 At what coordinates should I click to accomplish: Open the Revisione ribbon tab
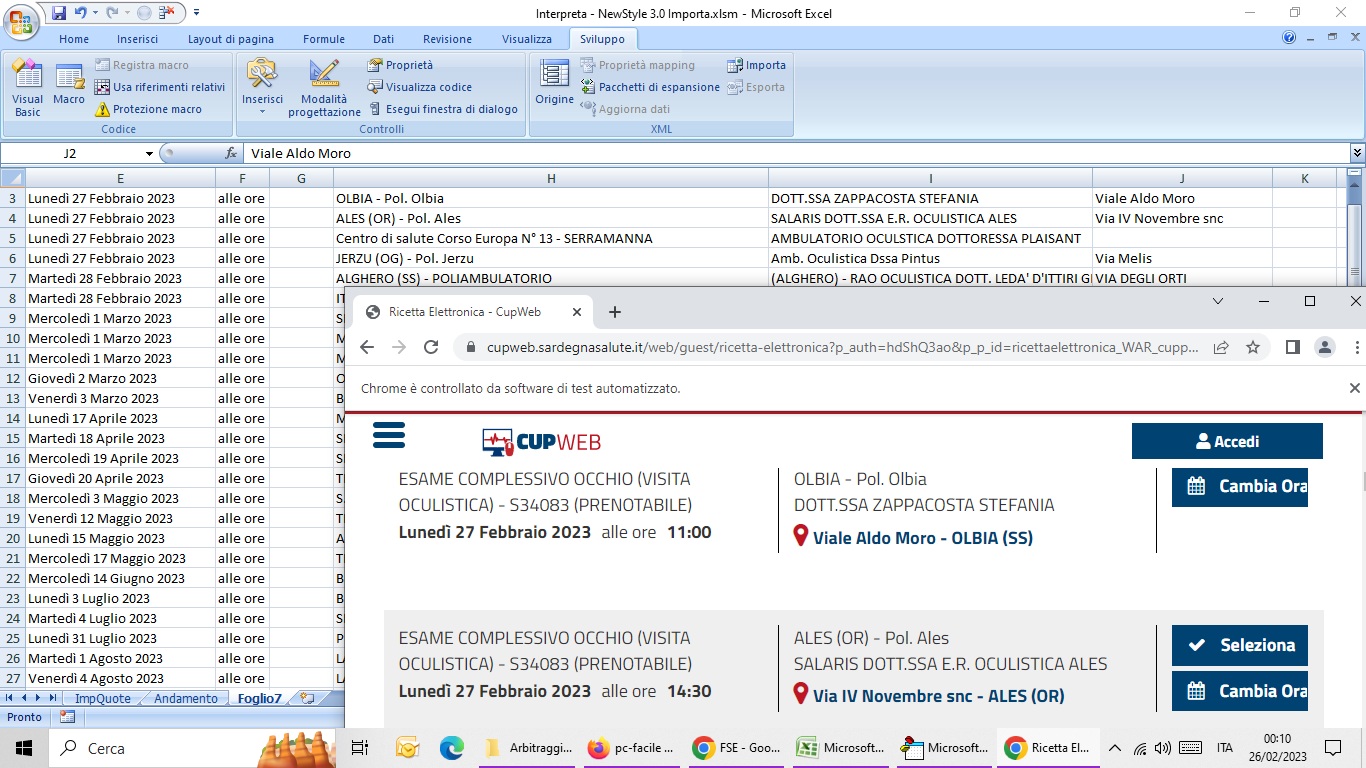(x=447, y=39)
